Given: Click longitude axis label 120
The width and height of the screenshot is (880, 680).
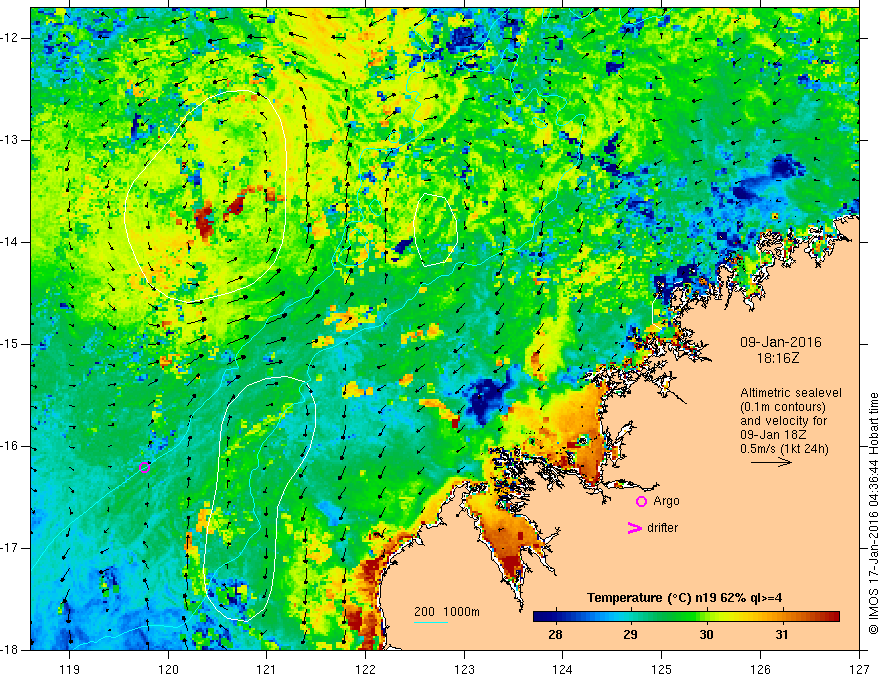Looking at the screenshot, I should (x=168, y=669).
